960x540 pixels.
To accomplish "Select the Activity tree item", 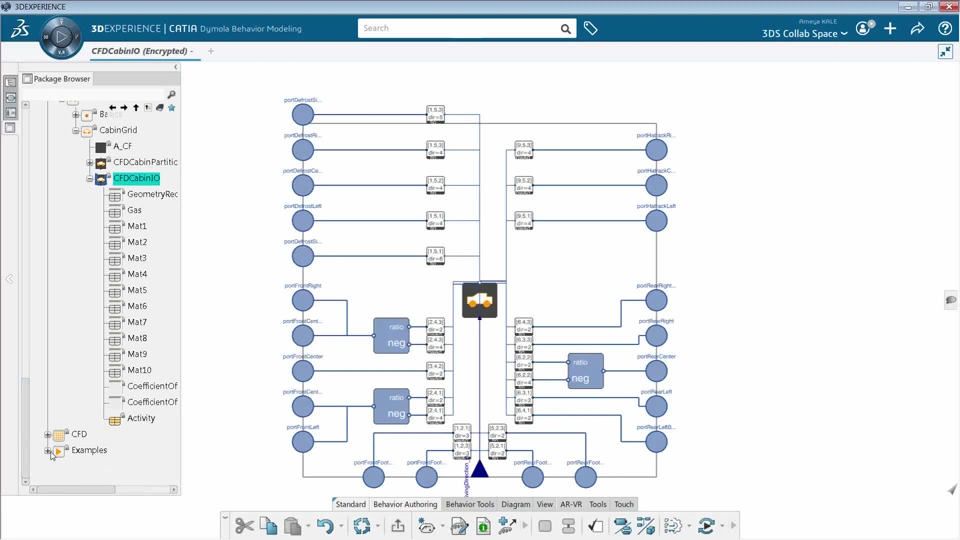I will 141,418.
